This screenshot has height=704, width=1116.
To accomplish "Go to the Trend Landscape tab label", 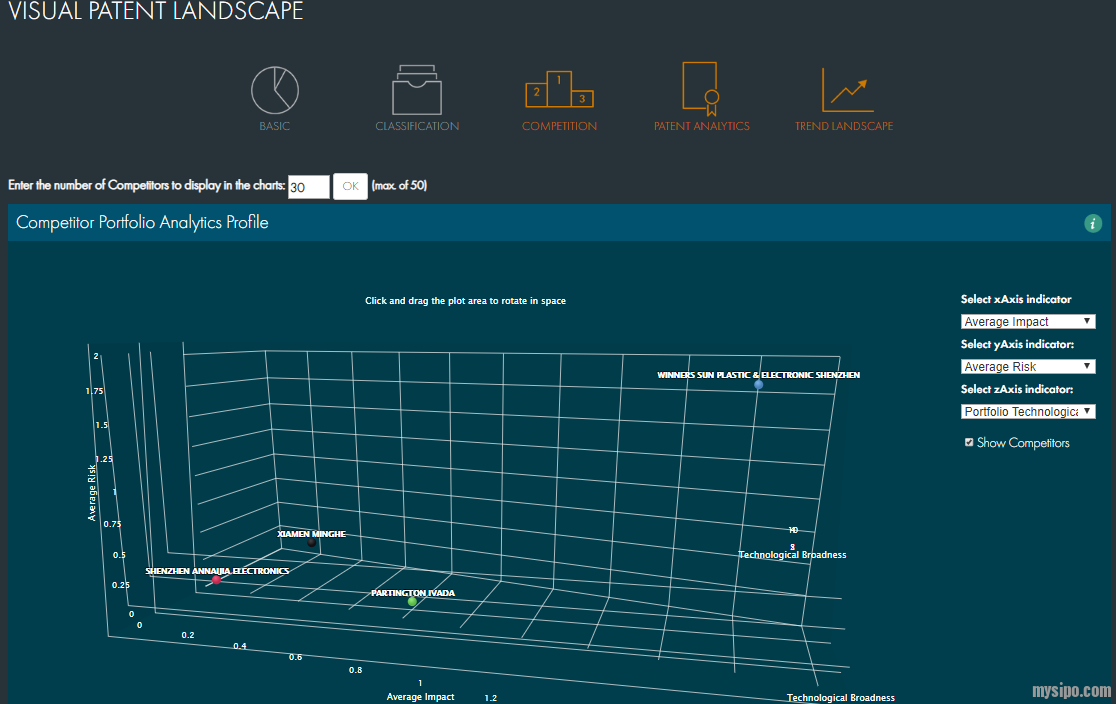I will (x=844, y=127).
